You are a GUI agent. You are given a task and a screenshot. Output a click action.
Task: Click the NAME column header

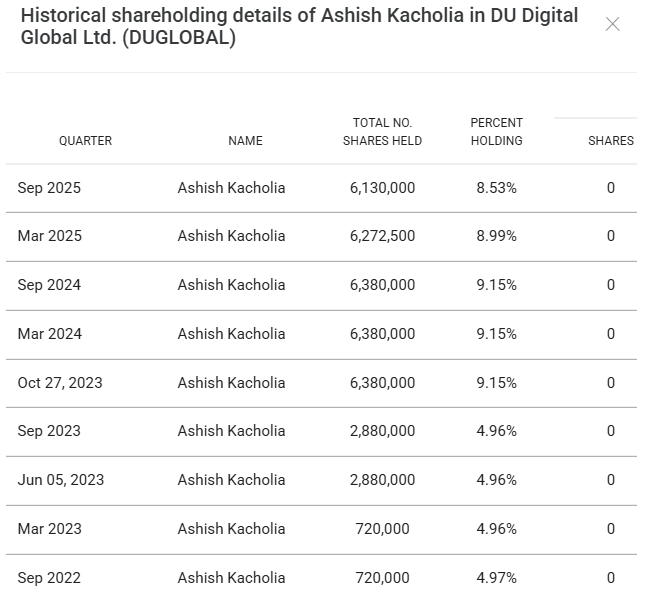pos(245,141)
